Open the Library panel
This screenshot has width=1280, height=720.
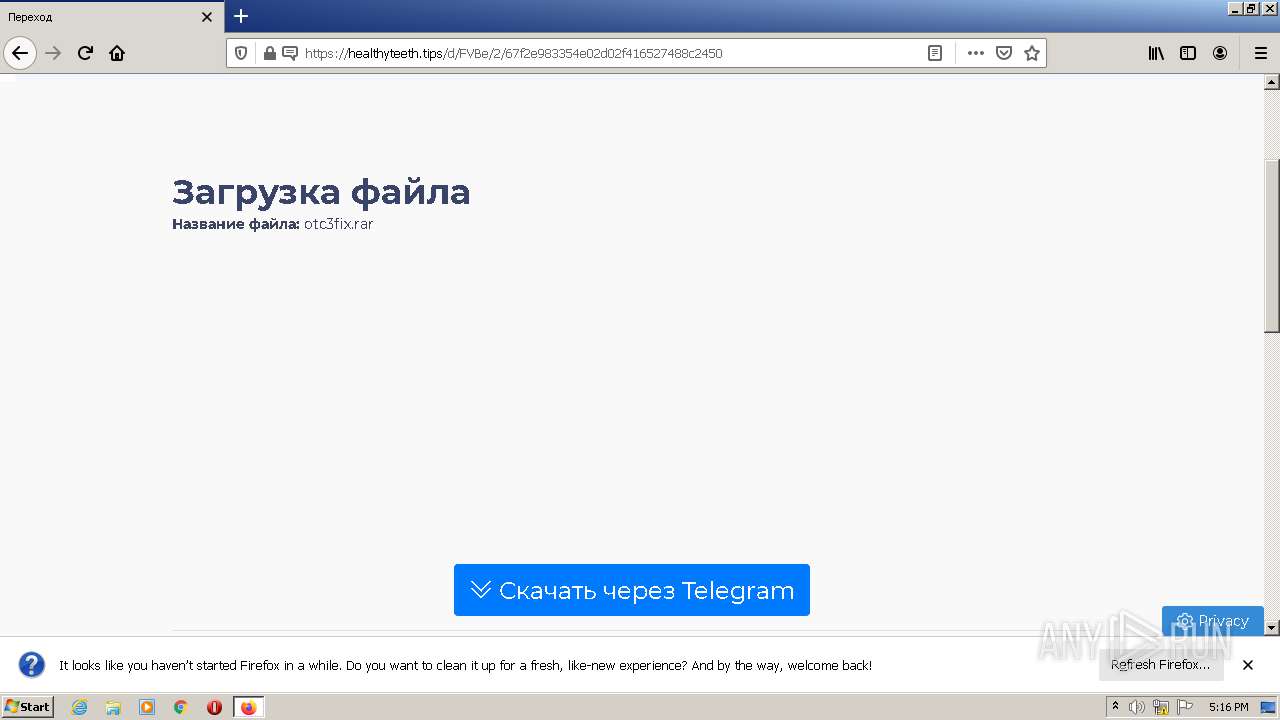pos(1156,53)
